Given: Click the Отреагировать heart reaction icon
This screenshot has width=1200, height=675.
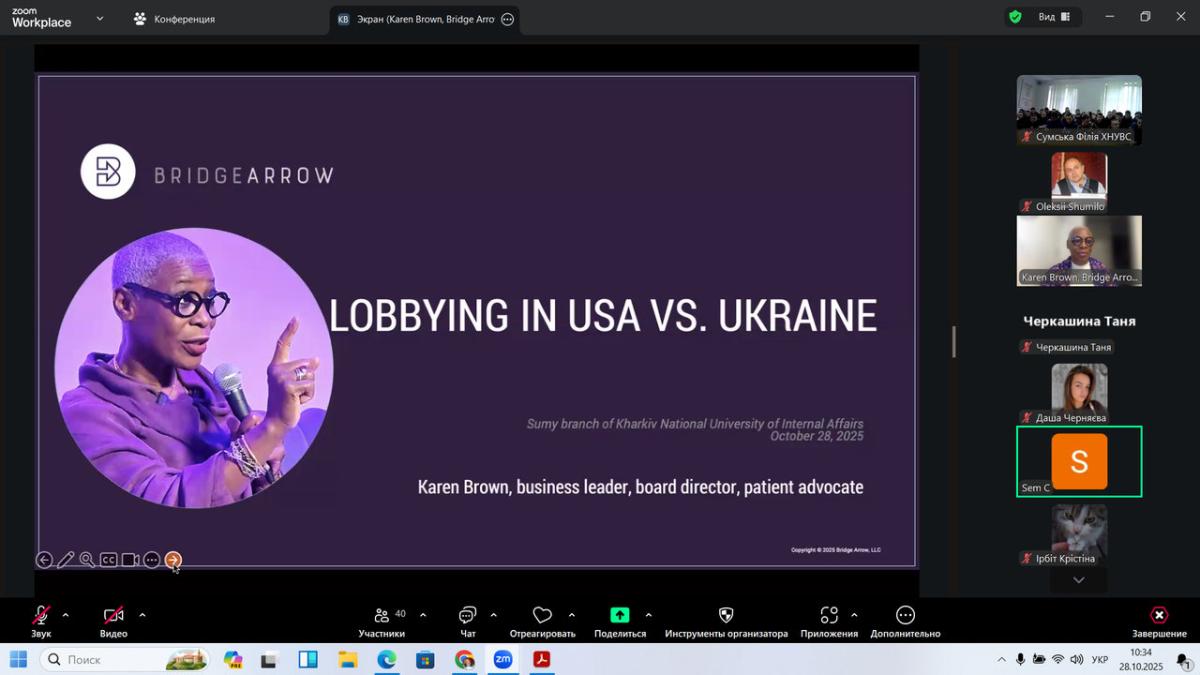Looking at the screenshot, I should tap(542, 616).
